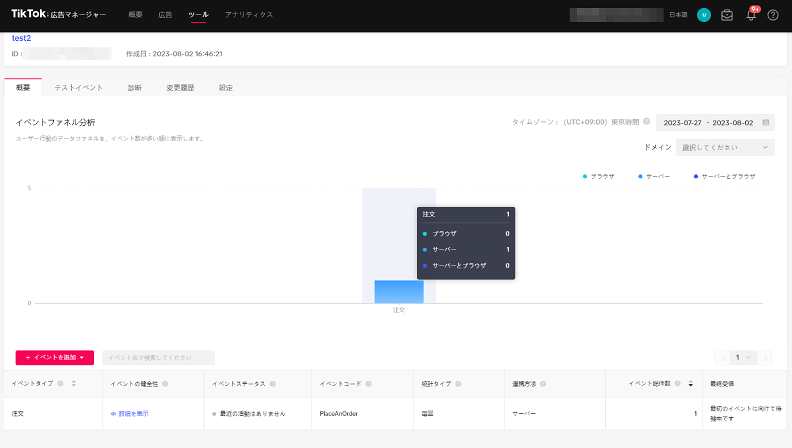This screenshot has width=792, height=448.
Task: Click the calendar icon in date range field
Action: 766,122
